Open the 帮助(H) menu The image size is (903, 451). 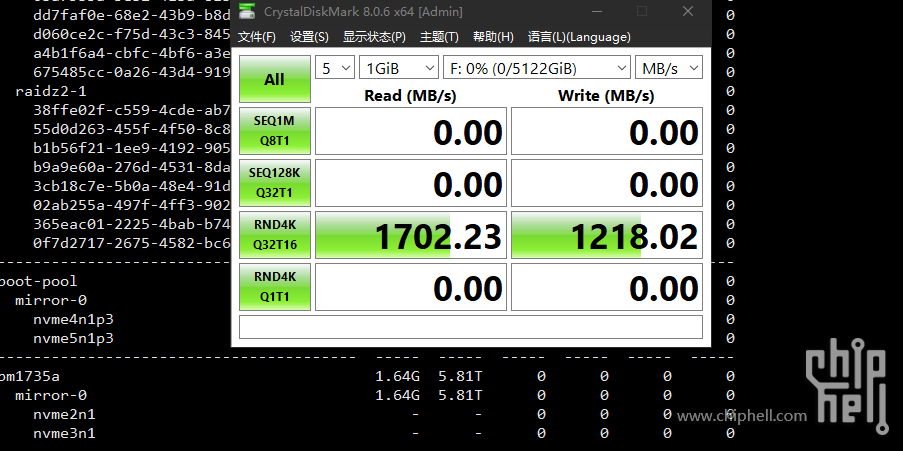(493, 37)
